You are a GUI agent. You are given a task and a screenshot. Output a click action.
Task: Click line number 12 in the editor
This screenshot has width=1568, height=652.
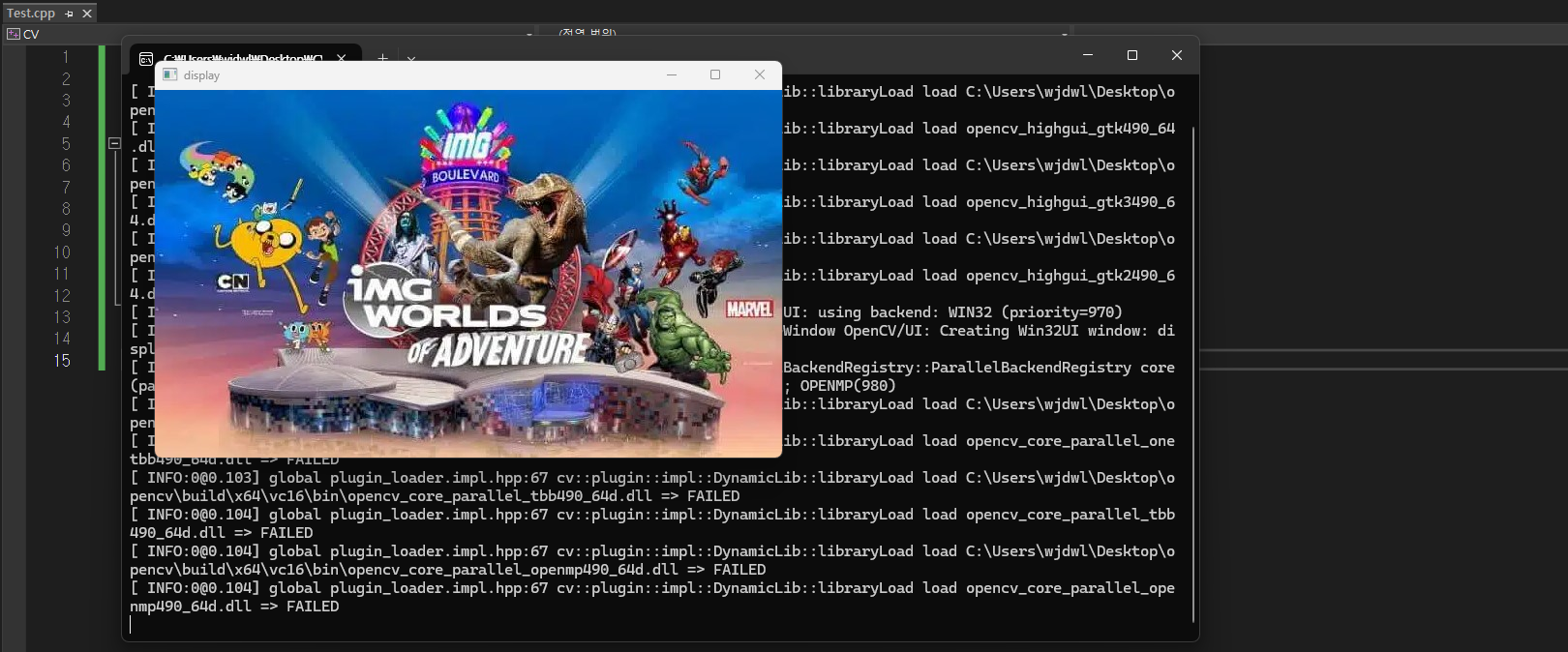pyautogui.click(x=62, y=295)
